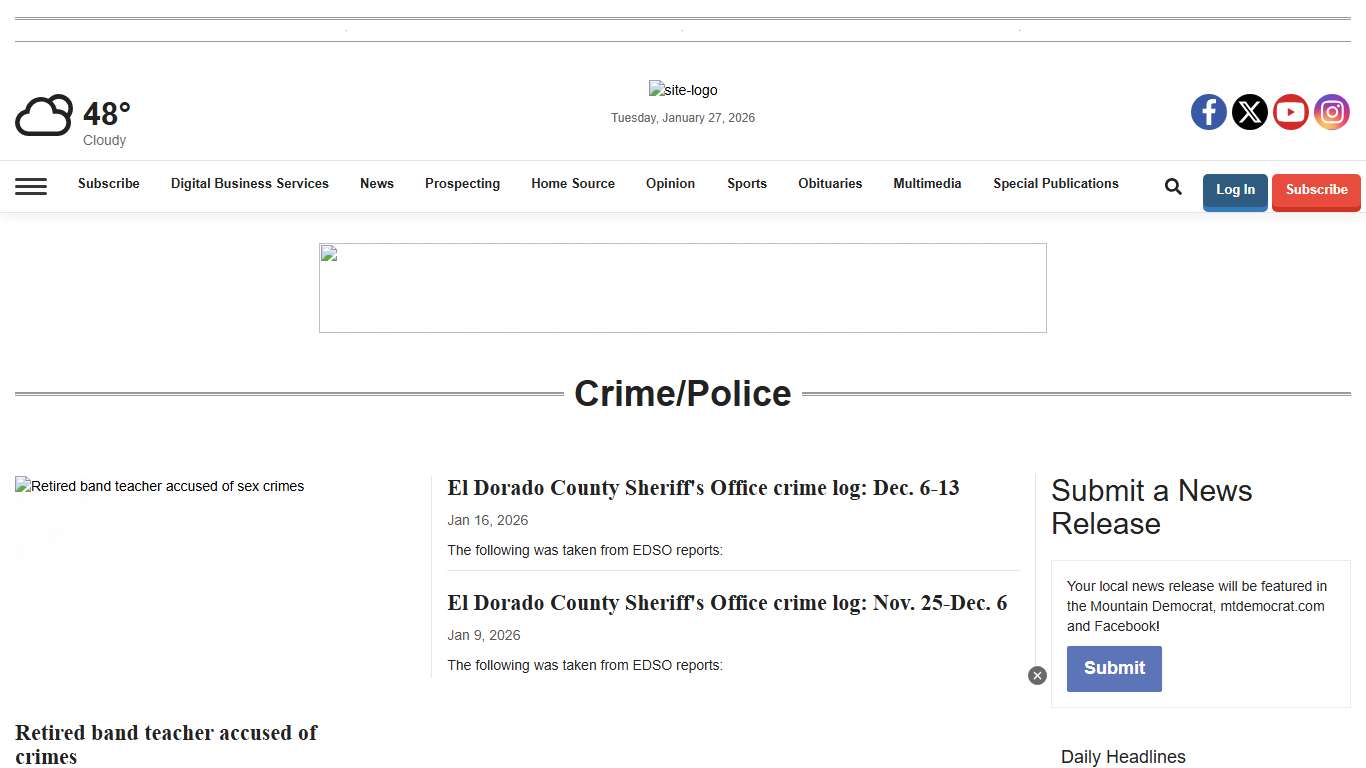The width and height of the screenshot is (1366, 768).
Task: Submit a news release
Action: 1114,668
